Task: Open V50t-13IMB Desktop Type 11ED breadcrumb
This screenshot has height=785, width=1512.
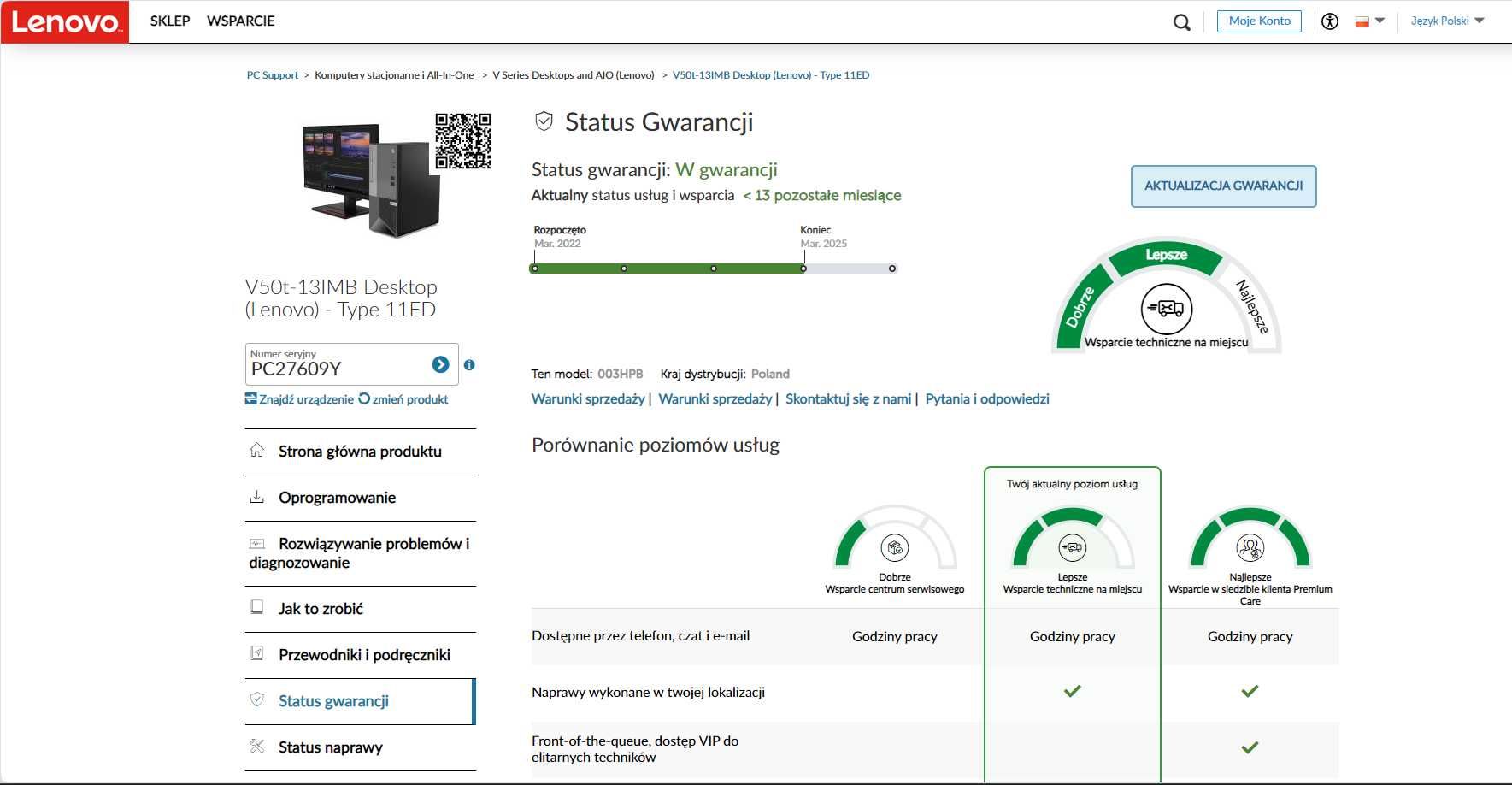Action: [771, 75]
